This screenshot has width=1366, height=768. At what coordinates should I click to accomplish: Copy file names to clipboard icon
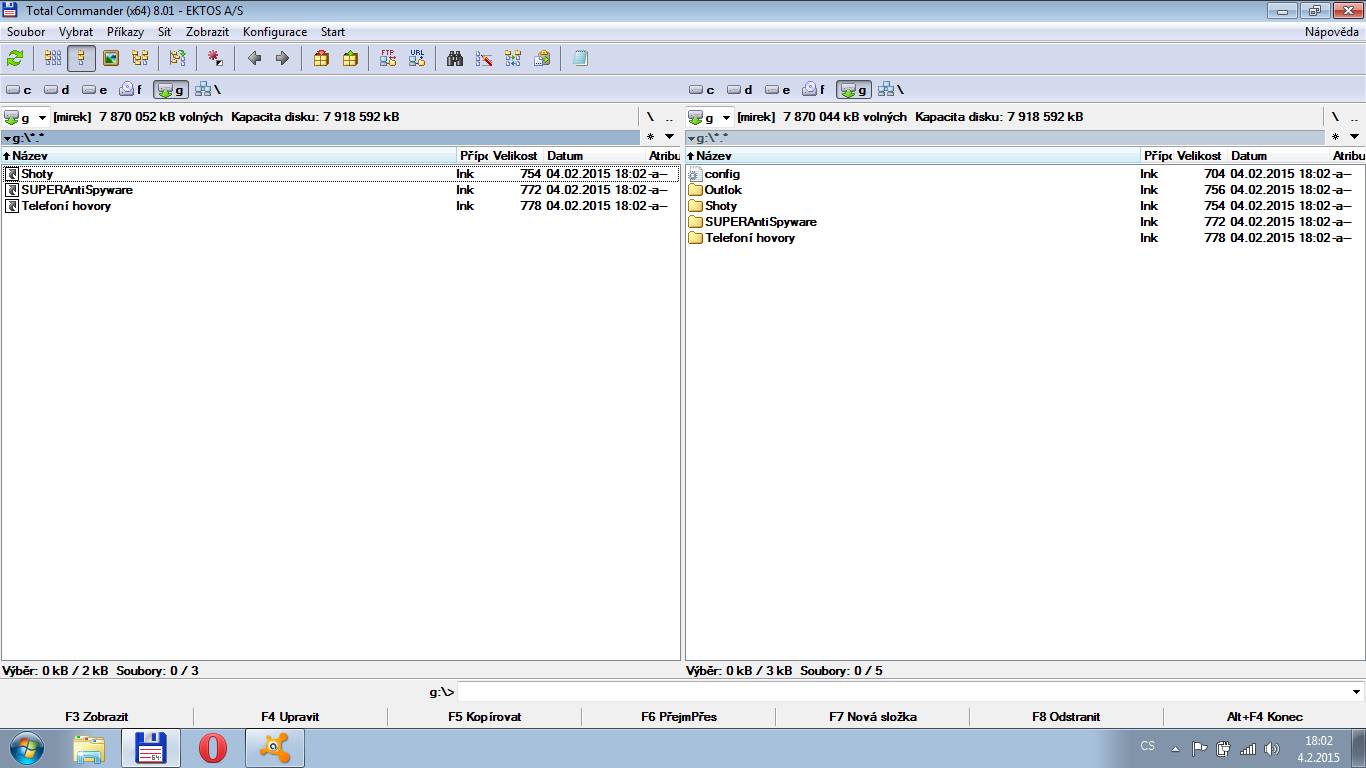coord(542,58)
